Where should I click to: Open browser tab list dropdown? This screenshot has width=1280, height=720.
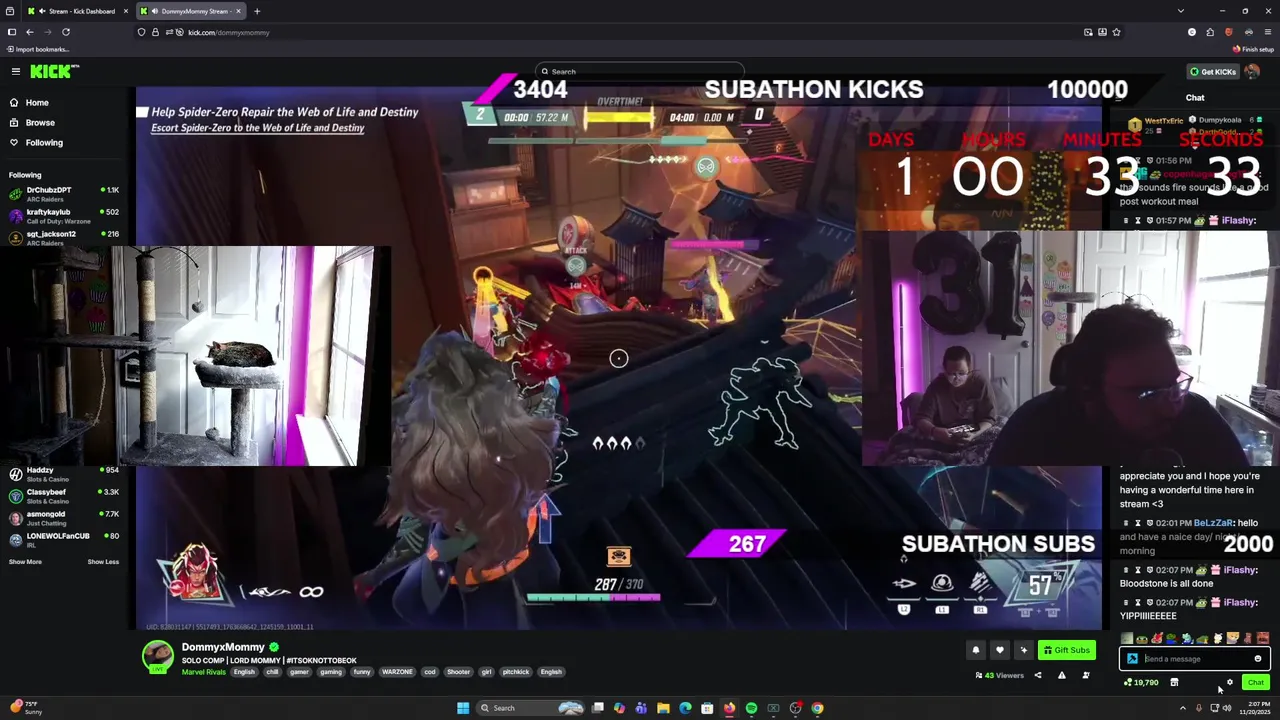click(1181, 11)
